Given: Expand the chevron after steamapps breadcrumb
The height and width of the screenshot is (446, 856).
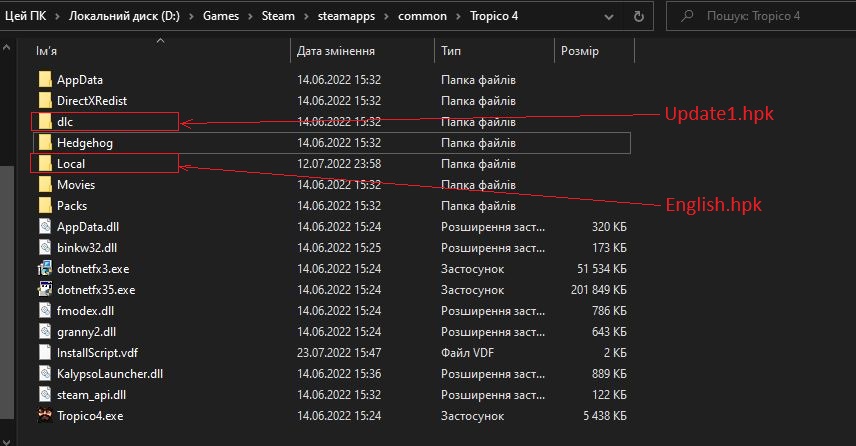Looking at the screenshot, I should pyautogui.click(x=387, y=16).
